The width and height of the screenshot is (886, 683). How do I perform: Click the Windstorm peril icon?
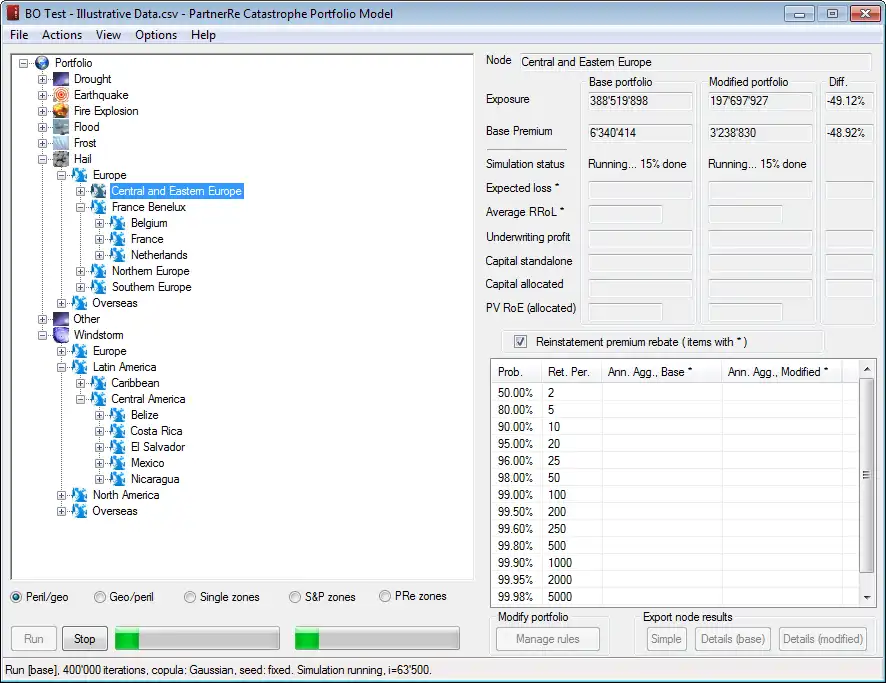click(x=61, y=335)
